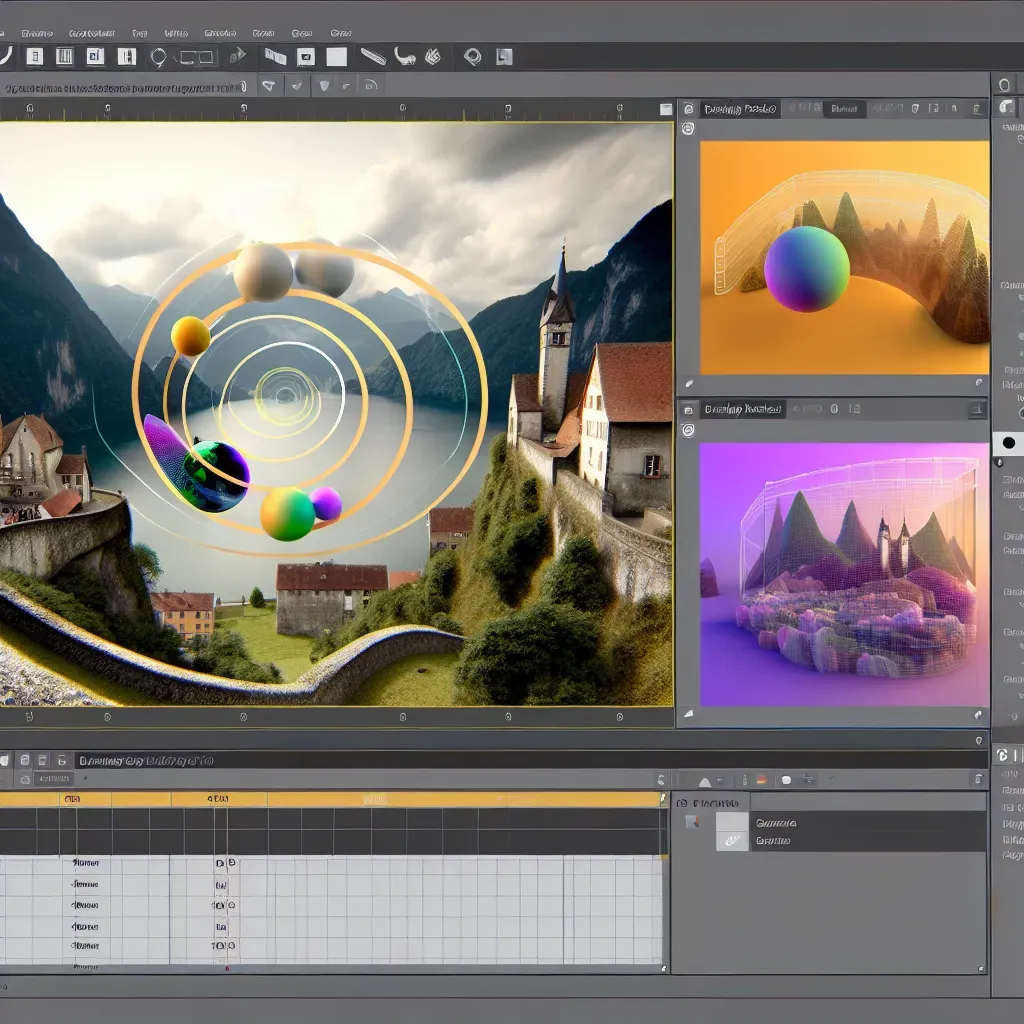Click the right-end button in the purple preview header
The image size is (1024, 1024).
(977, 409)
